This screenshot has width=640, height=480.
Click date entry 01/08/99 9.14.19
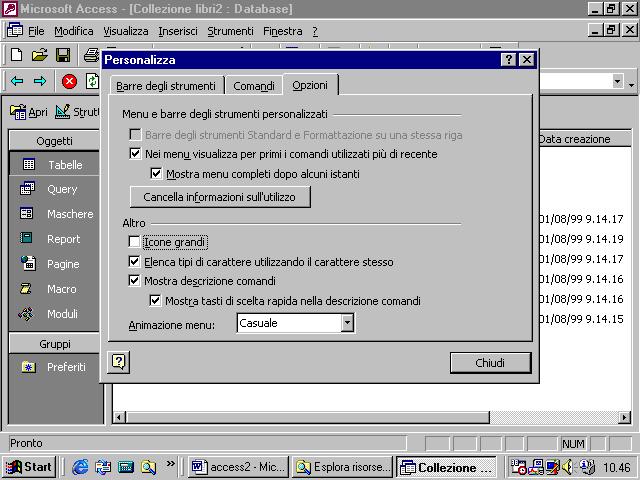click(x=581, y=239)
